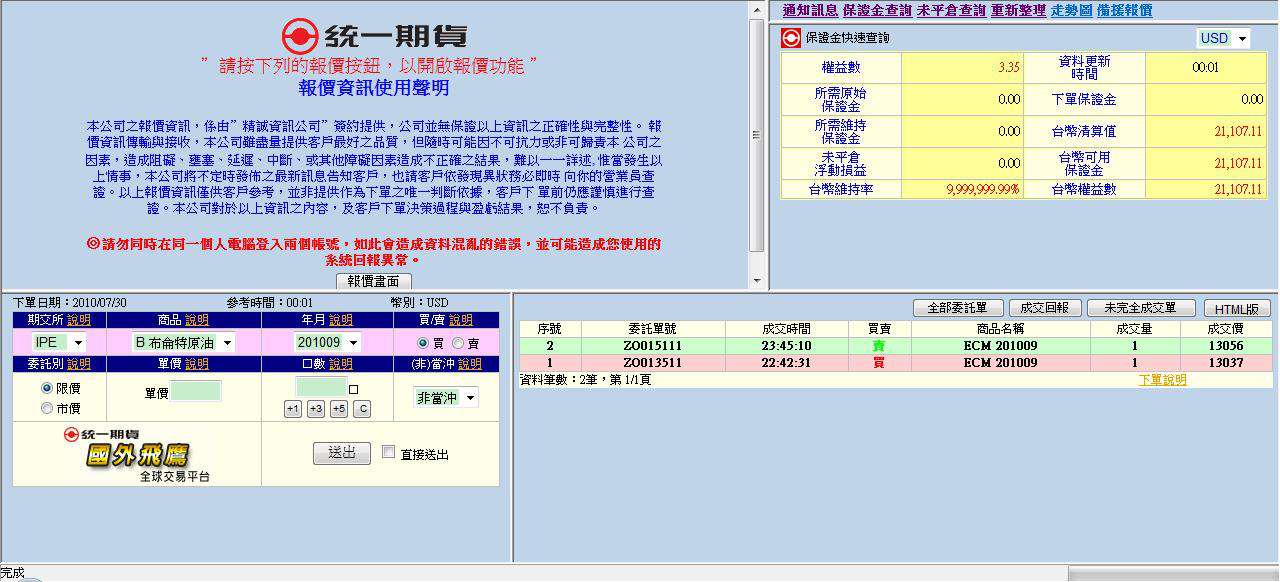This screenshot has height=582, width=1280.
Task: Click the trade price 13056
Action: pos(1225,346)
